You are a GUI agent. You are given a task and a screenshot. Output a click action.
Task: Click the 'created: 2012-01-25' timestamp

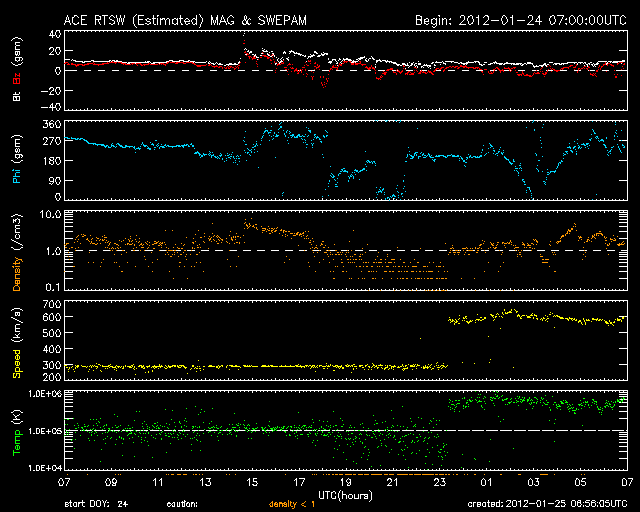pos(547,504)
